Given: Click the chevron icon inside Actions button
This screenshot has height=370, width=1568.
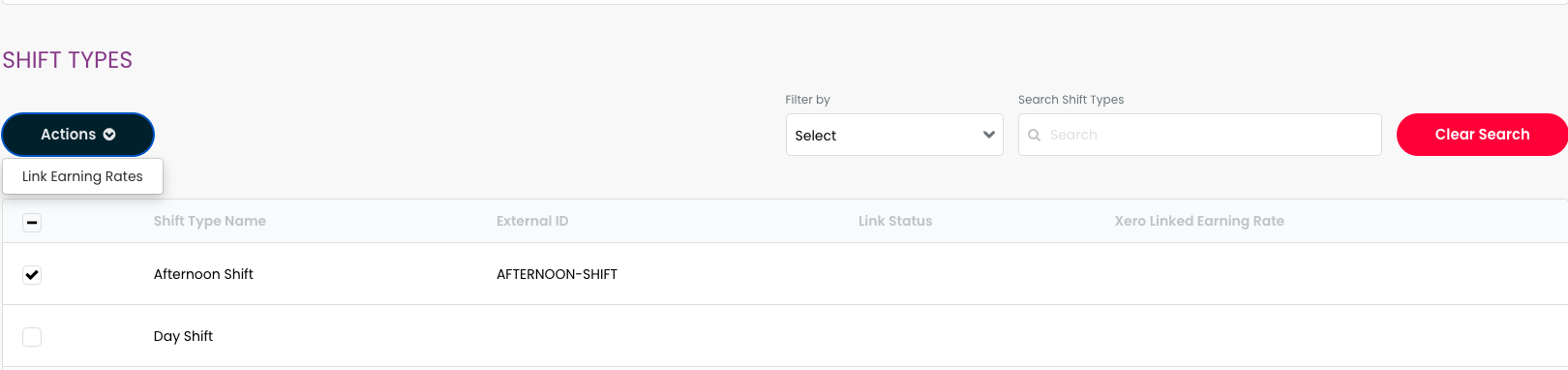Looking at the screenshot, I should point(109,135).
